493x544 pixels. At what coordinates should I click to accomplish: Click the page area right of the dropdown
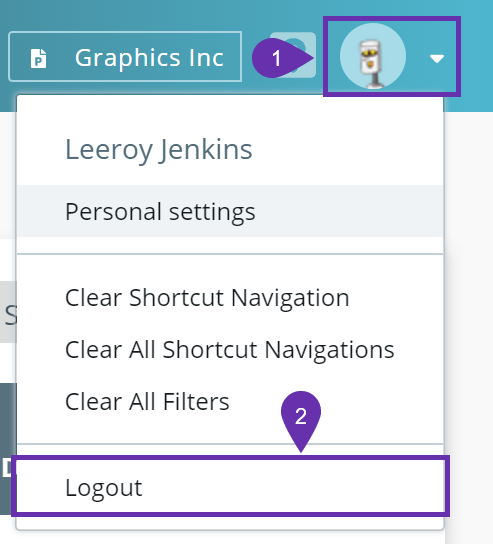(469, 312)
